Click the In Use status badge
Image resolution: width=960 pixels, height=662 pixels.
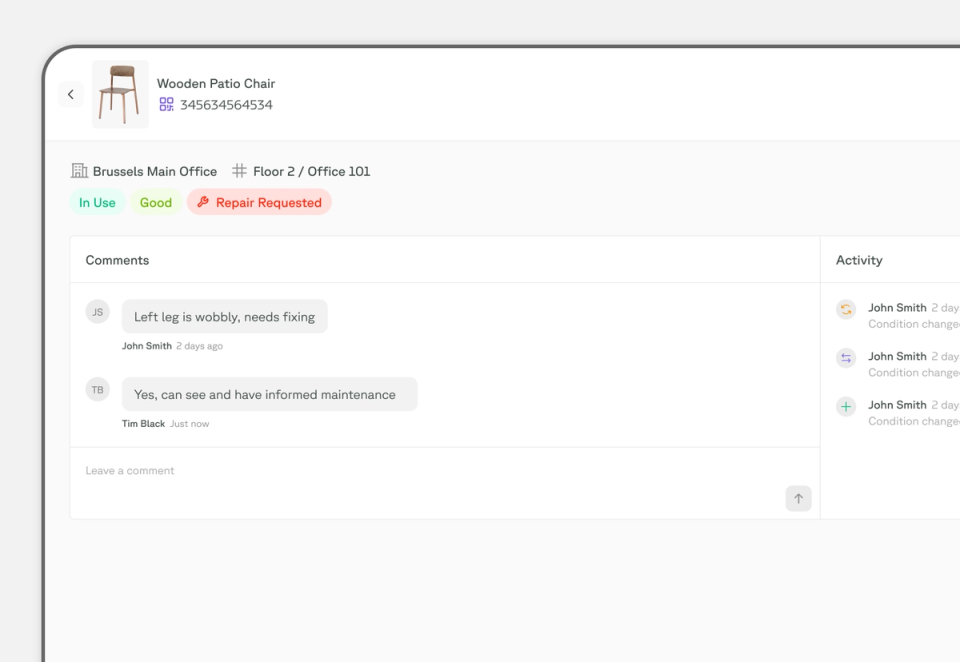pyautogui.click(x=97, y=202)
